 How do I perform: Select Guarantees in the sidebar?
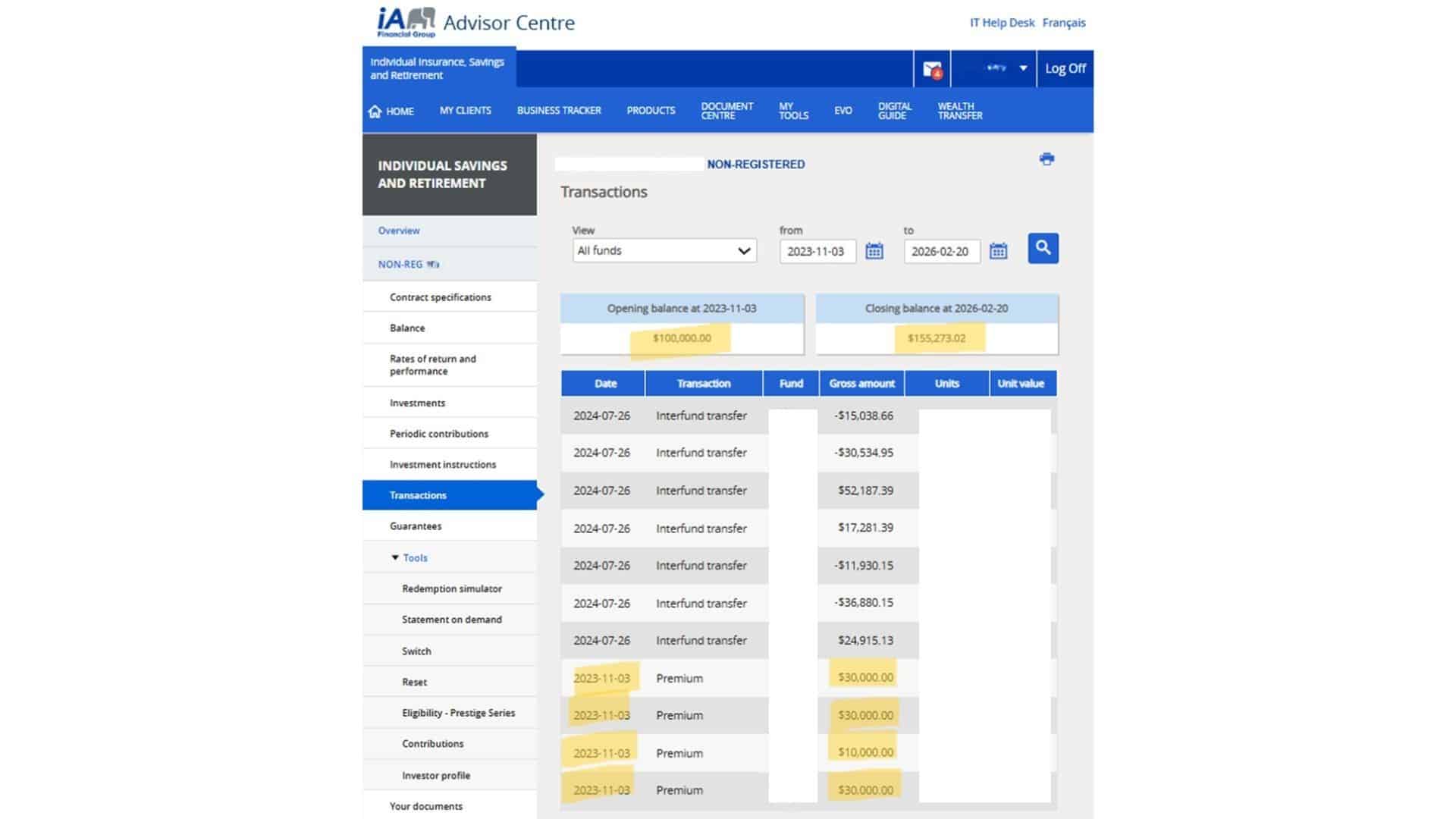(416, 526)
